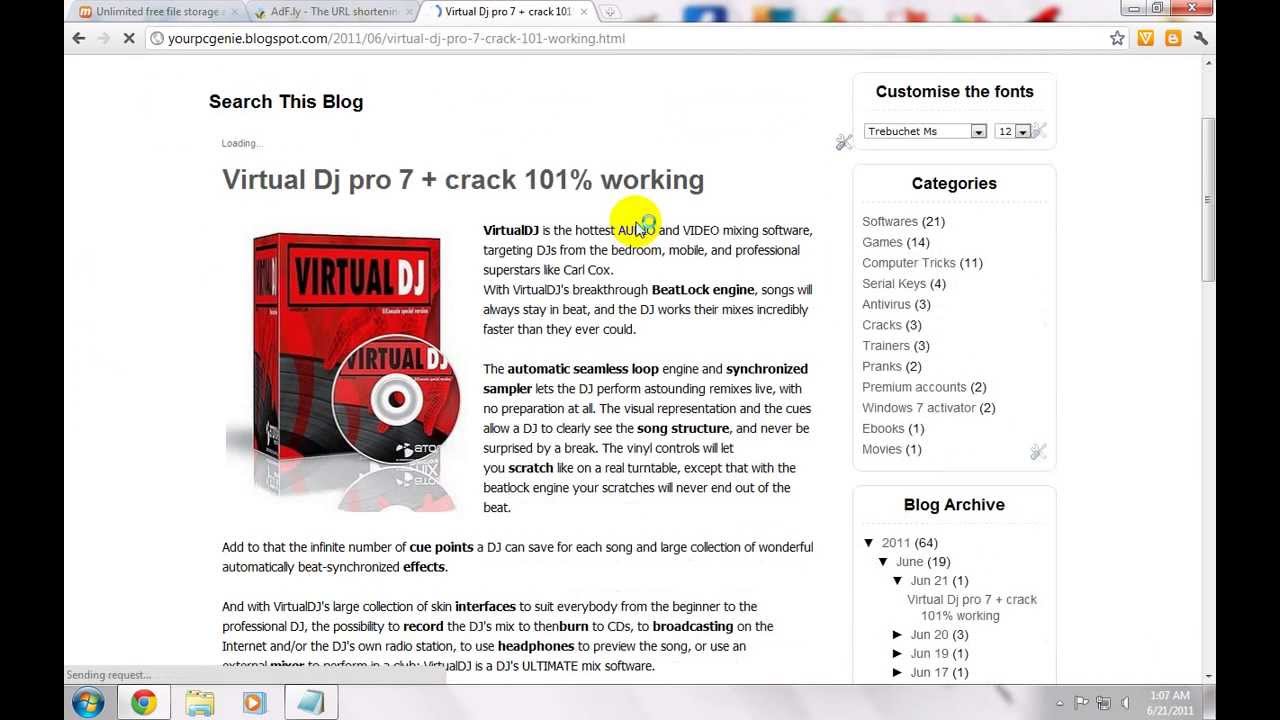Close the AdF.ly tab
The height and width of the screenshot is (720, 1280).
tap(409, 12)
